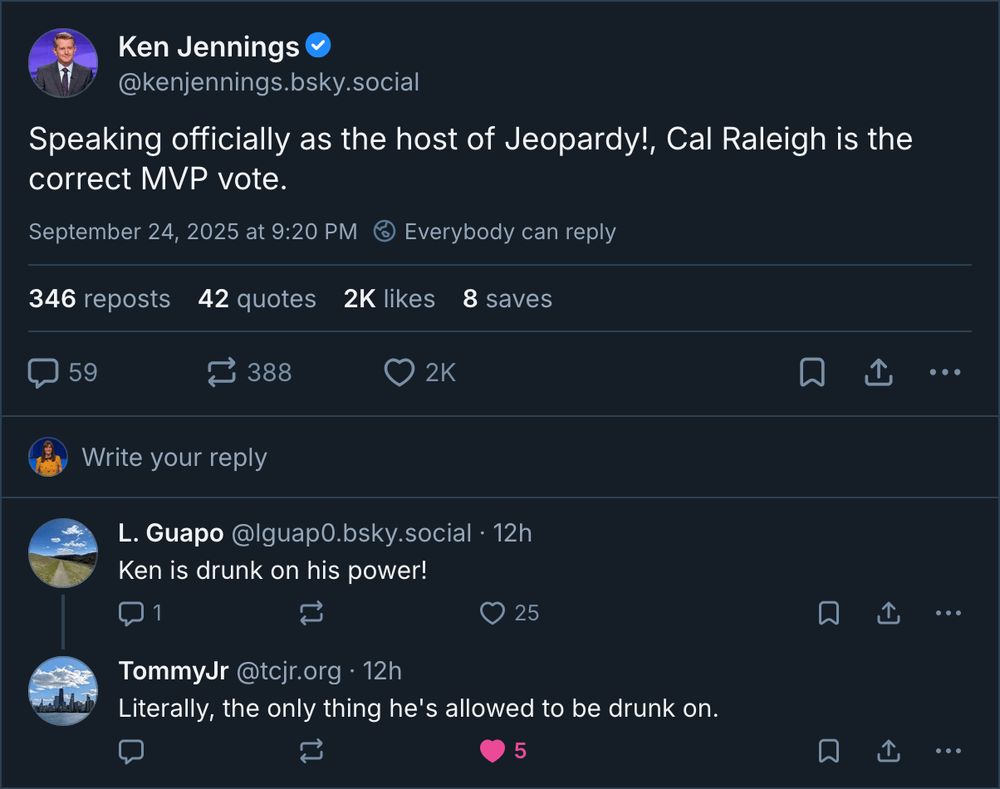The width and height of the screenshot is (1000, 789).
Task: Share Ken Jennings' post via the share icon
Action: [878, 371]
